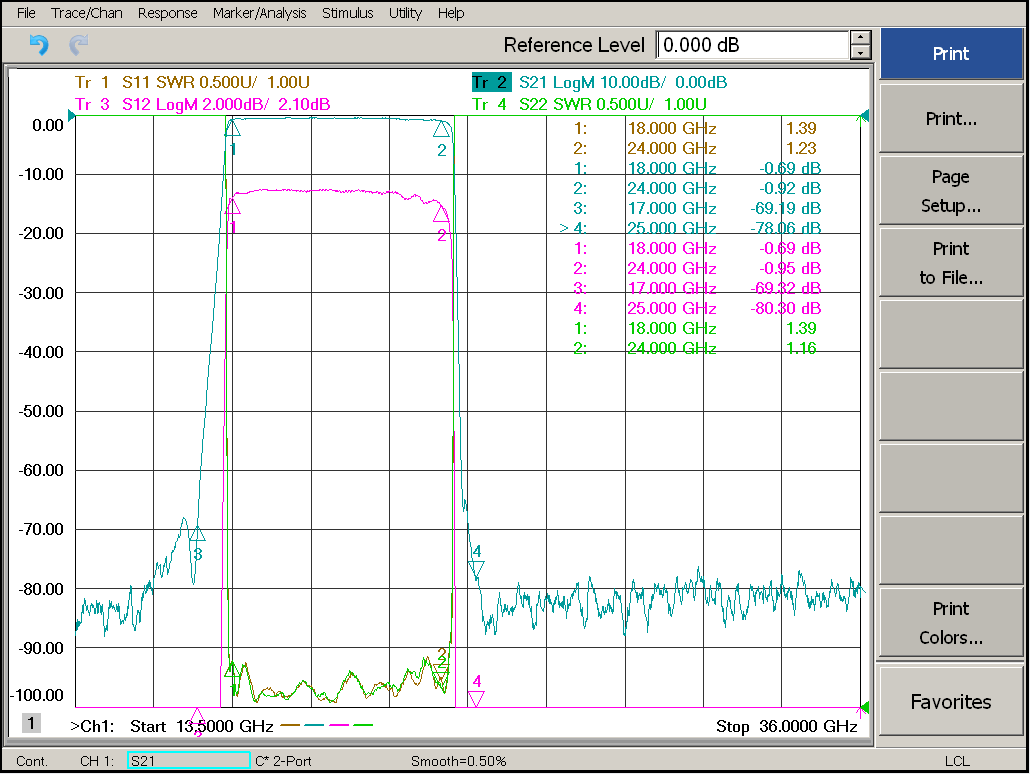The width and height of the screenshot is (1030, 774).
Task: Click teal marker 1 triangle on S21 trace
Action: [x=232, y=128]
